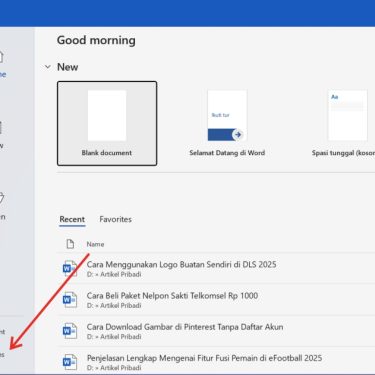The width and height of the screenshot is (375, 375).
Task: Click the Word icon beside Cara Menggunakan Logo
Action: [70, 269]
